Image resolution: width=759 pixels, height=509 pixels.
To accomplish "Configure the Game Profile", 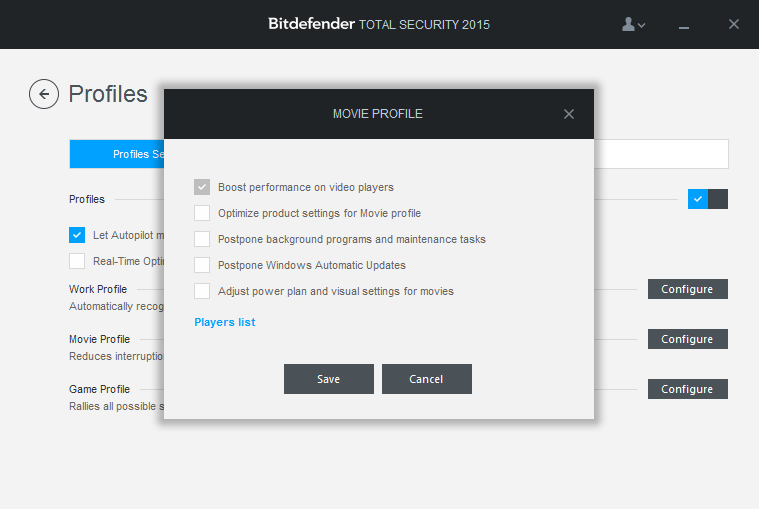I will pyautogui.click(x=688, y=389).
